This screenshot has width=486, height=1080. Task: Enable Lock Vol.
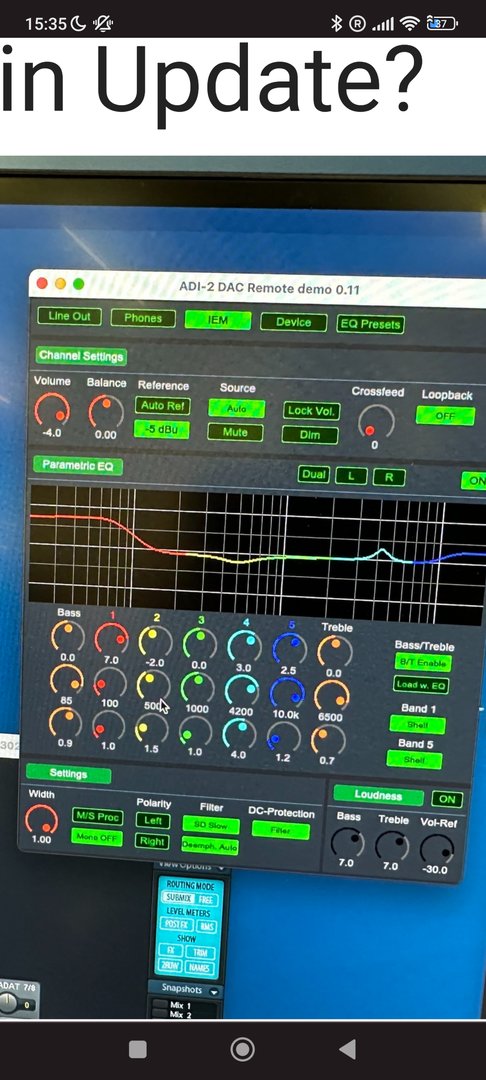pyautogui.click(x=311, y=411)
